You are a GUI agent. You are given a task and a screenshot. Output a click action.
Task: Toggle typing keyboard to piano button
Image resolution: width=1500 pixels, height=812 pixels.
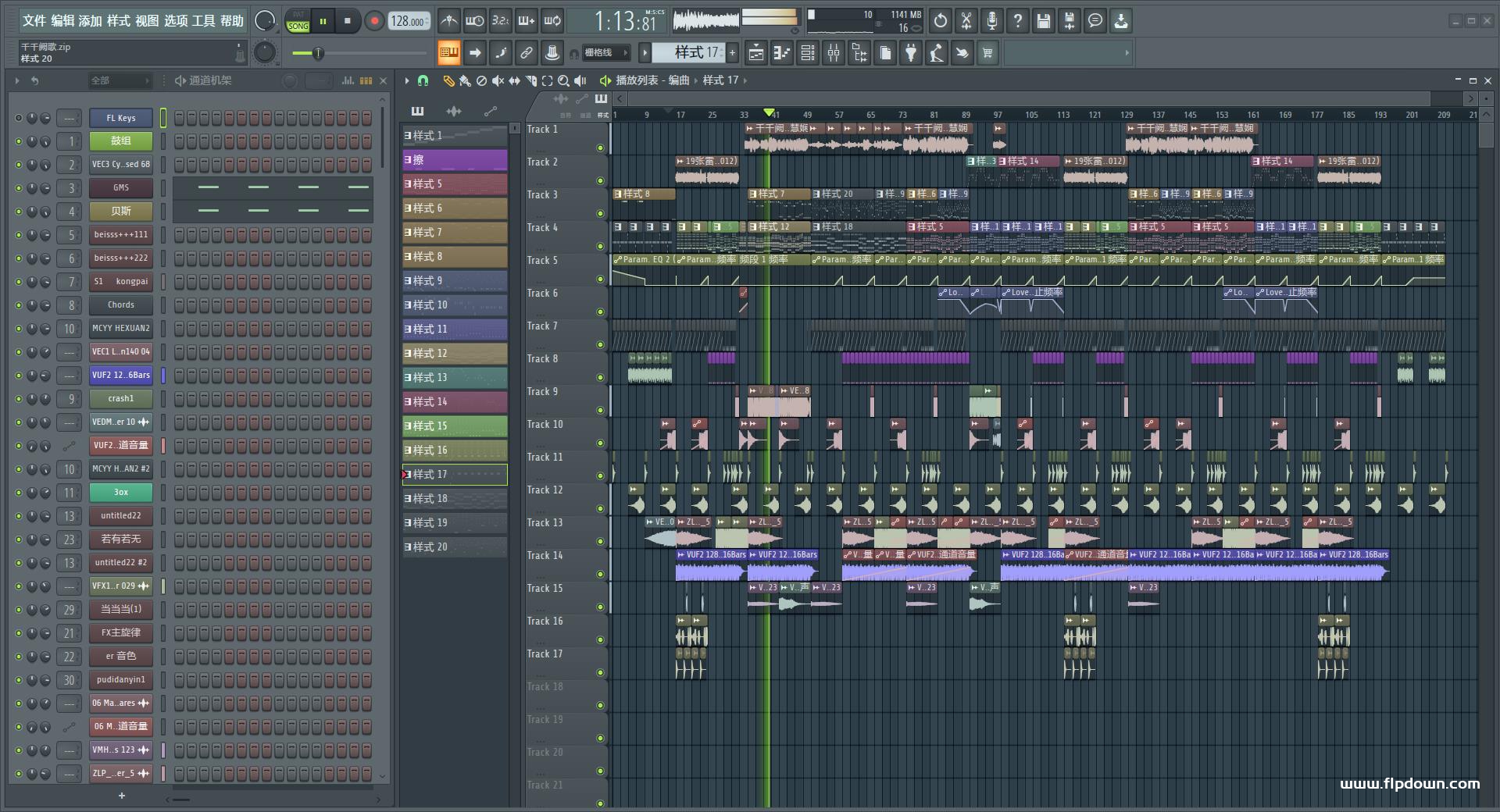(x=448, y=53)
